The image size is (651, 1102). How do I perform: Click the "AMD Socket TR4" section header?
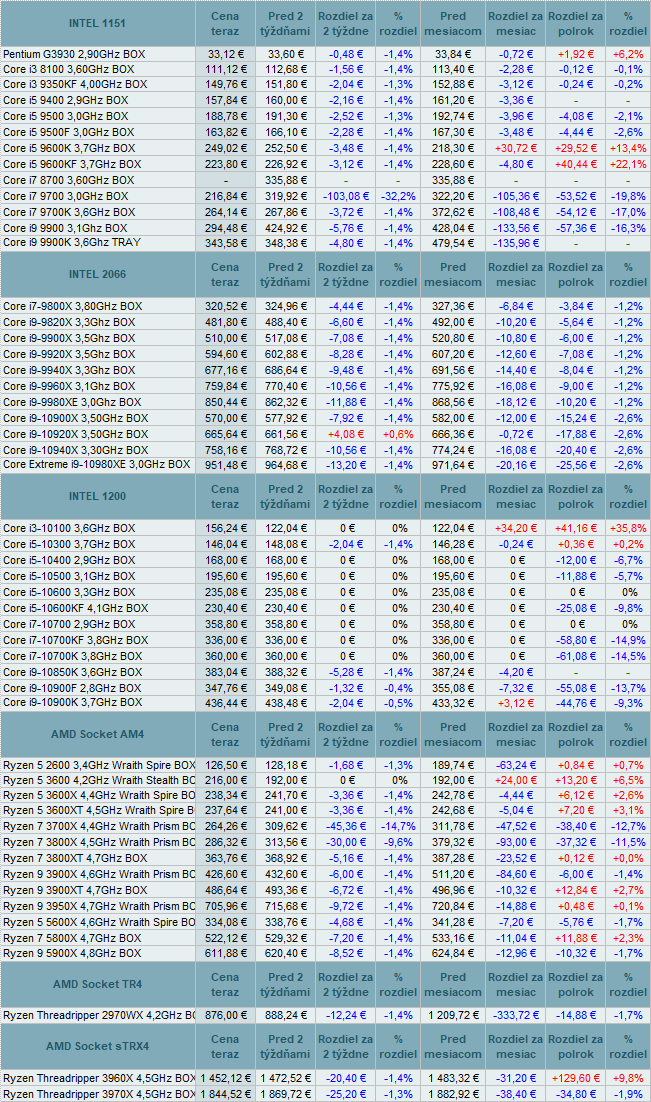tap(98, 984)
